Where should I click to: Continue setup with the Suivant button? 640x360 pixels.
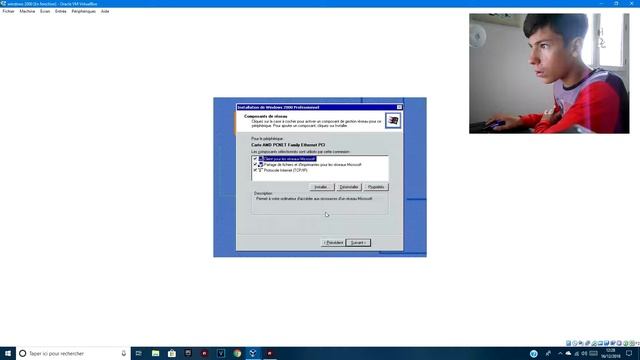pyautogui.click(x=358, y=243)
